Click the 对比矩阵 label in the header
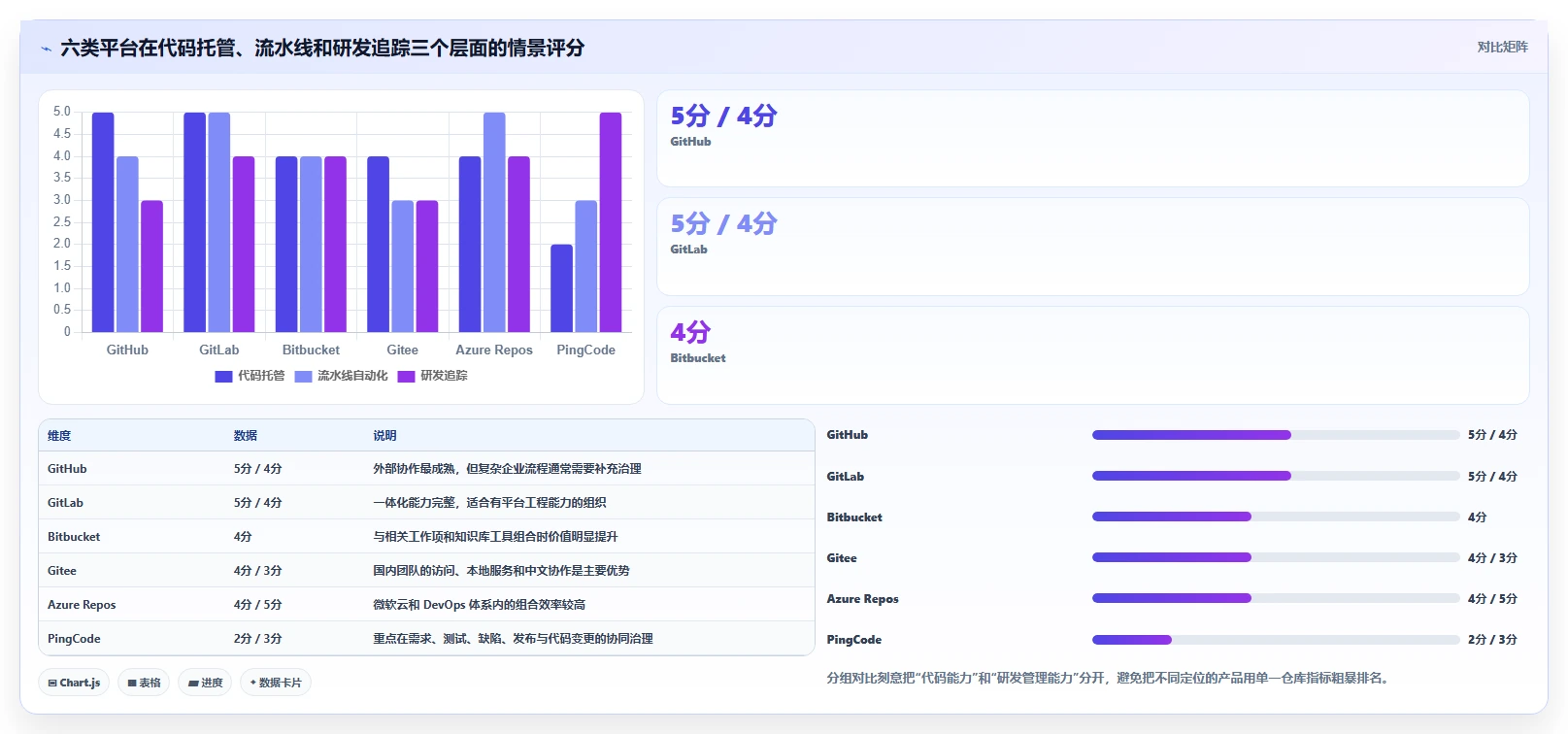The image size is (1568, 734). point(1502,47)
